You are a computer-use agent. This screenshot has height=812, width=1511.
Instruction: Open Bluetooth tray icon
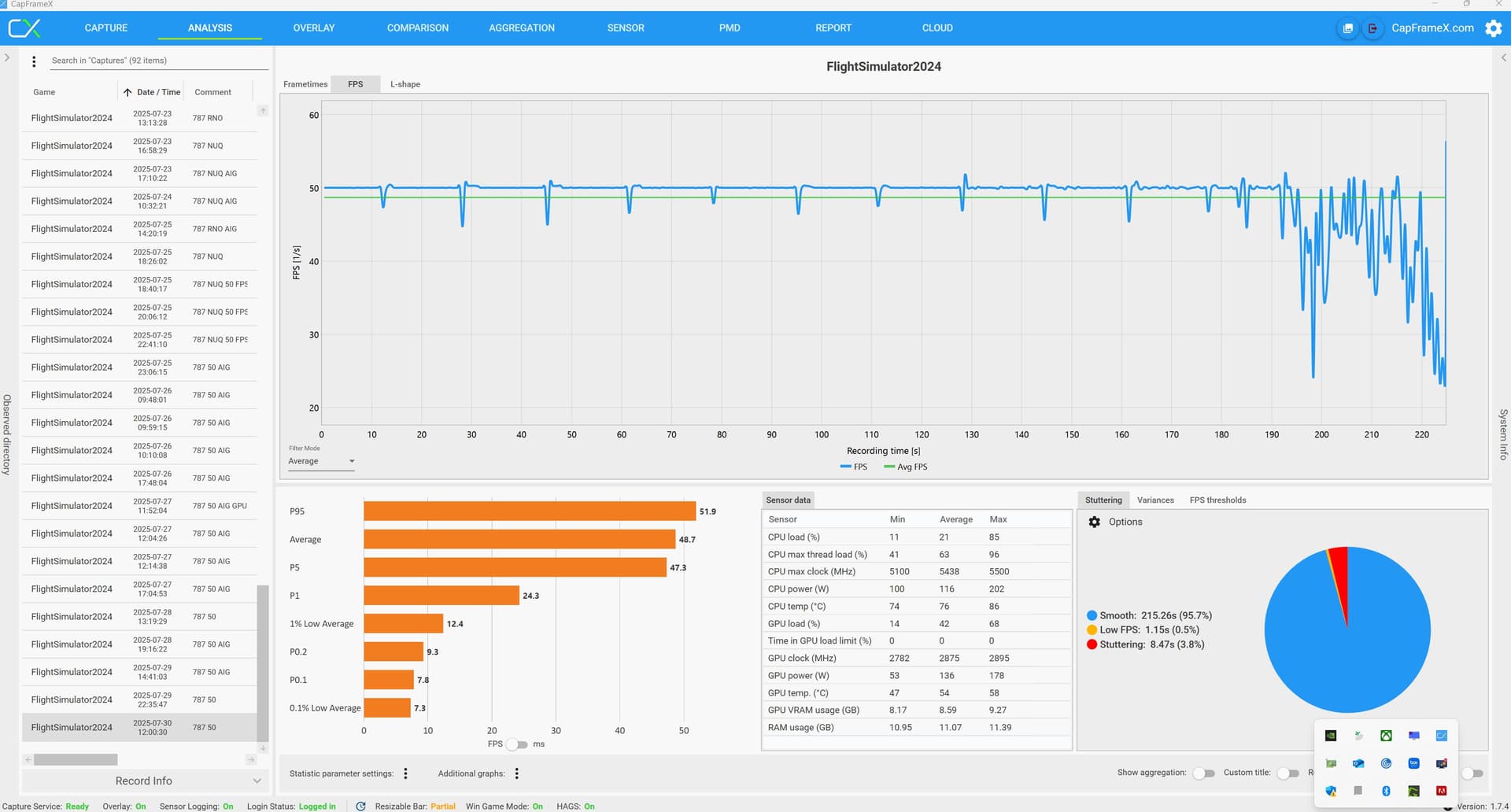coord(1386,791)
